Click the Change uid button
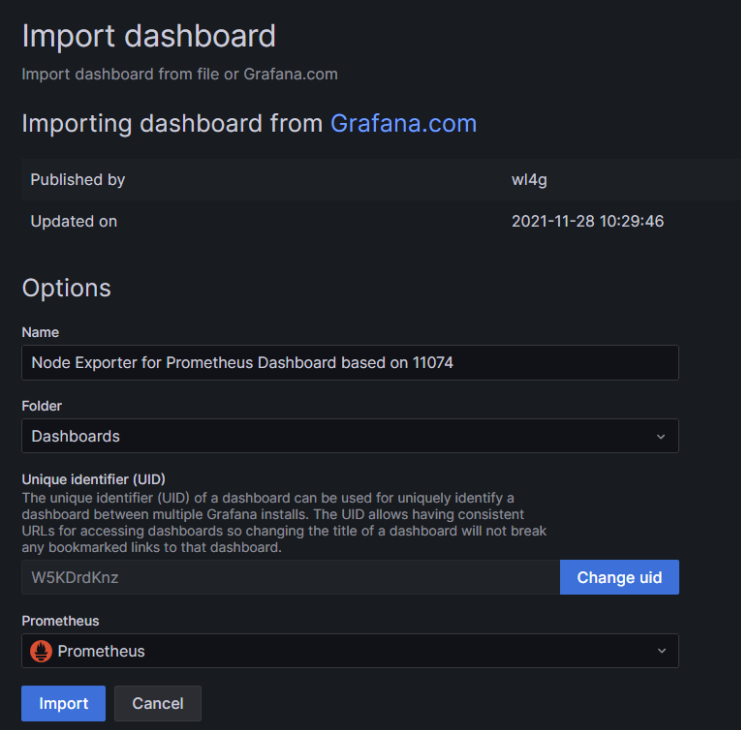Screen dimensions: 741x730 (619, 577)
